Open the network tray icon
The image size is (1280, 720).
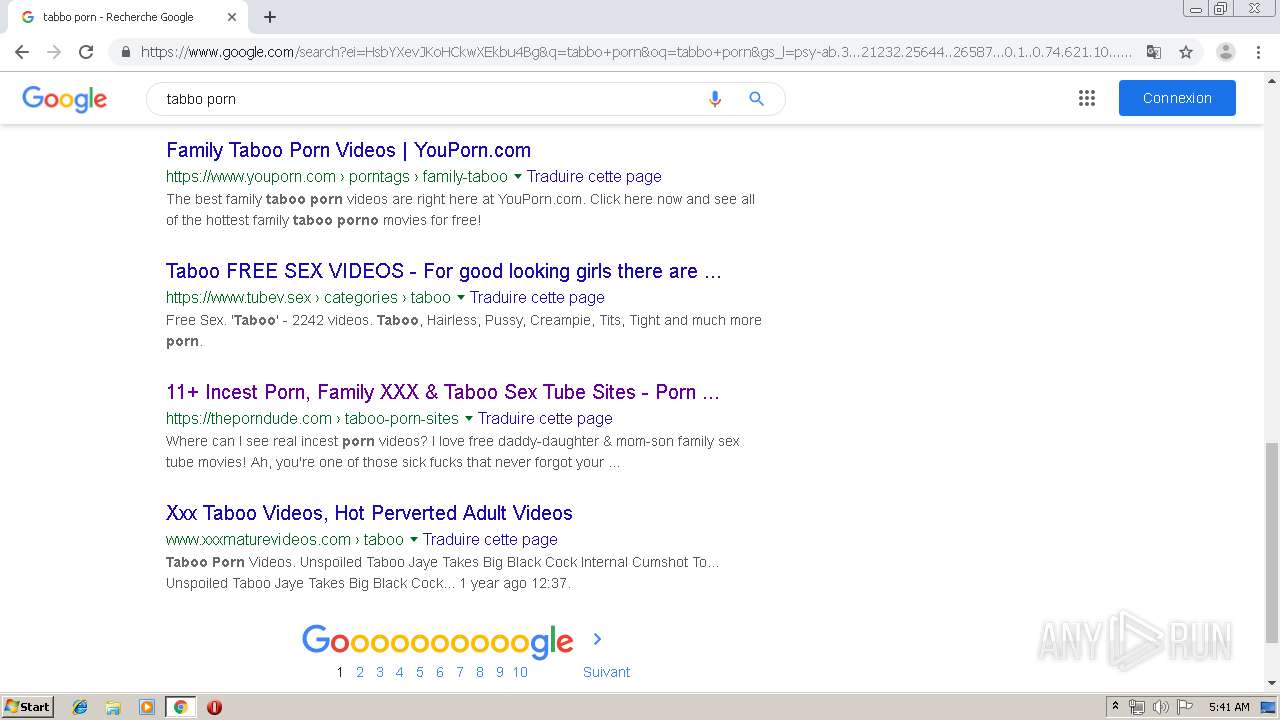click(x=1137, y=707)
